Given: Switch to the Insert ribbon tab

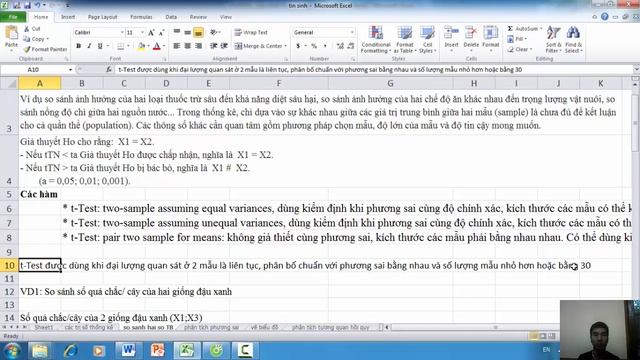Looking at the screenshot, I should [x=68, y=17].
